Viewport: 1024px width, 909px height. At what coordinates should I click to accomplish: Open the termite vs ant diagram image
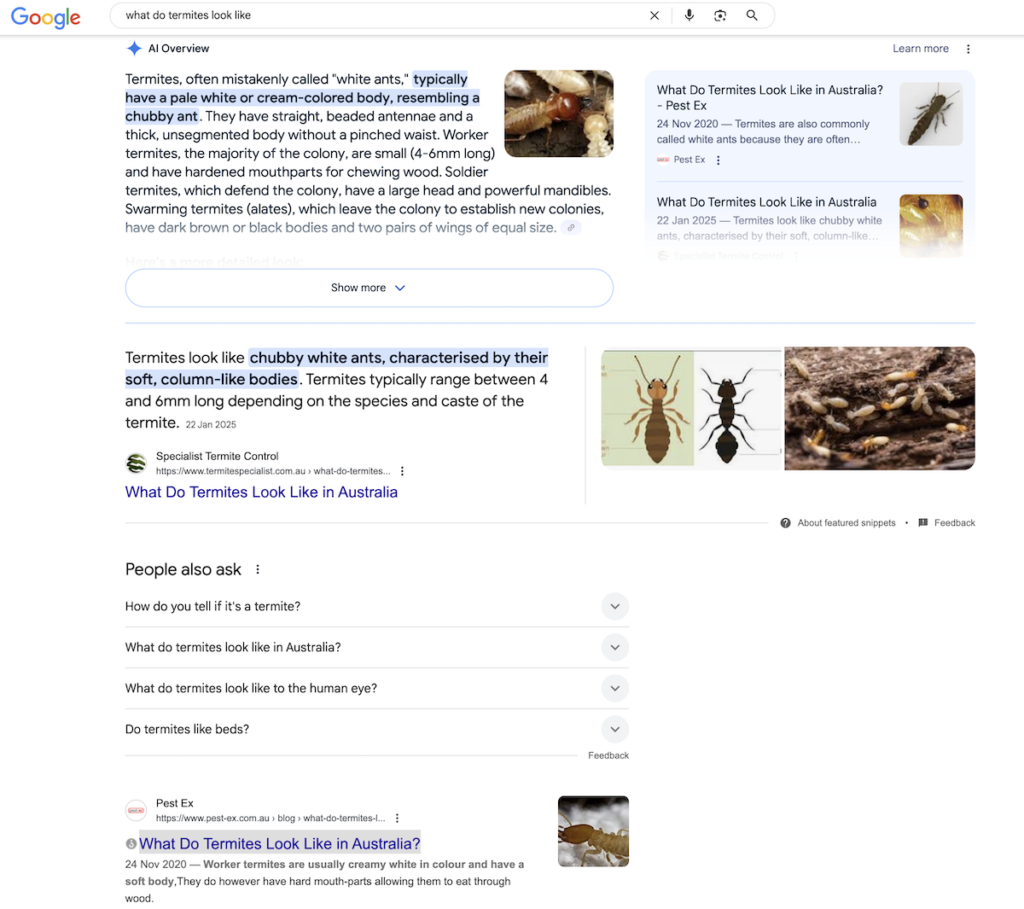[x=691, y=408]
